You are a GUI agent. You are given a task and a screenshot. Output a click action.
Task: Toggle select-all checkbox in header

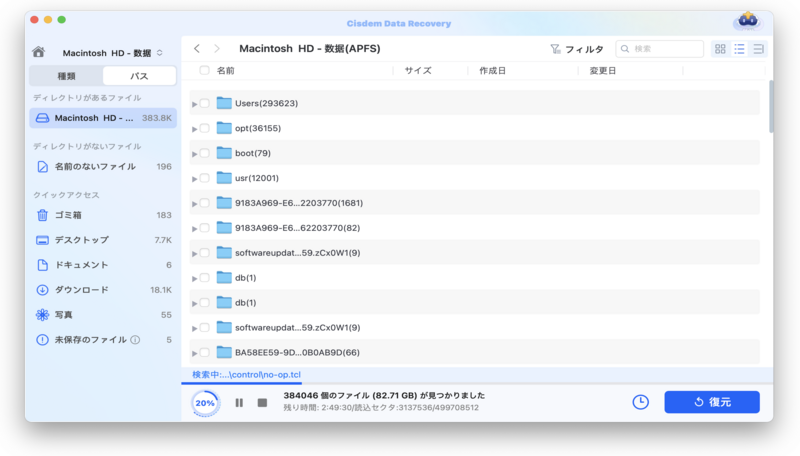pyautogui.click(x=205, y=71)
